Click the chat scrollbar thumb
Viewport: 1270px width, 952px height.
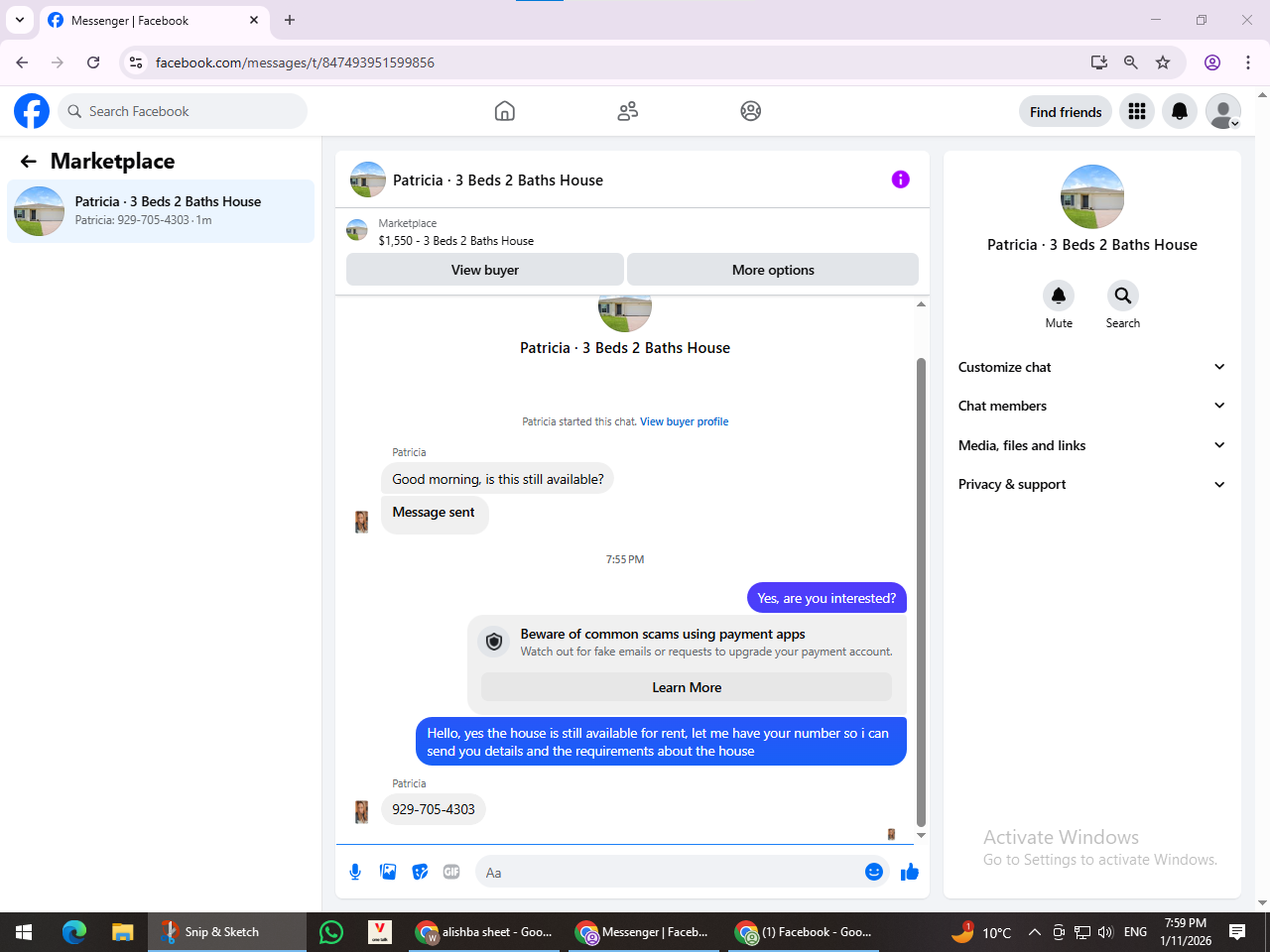coord(921,592)
